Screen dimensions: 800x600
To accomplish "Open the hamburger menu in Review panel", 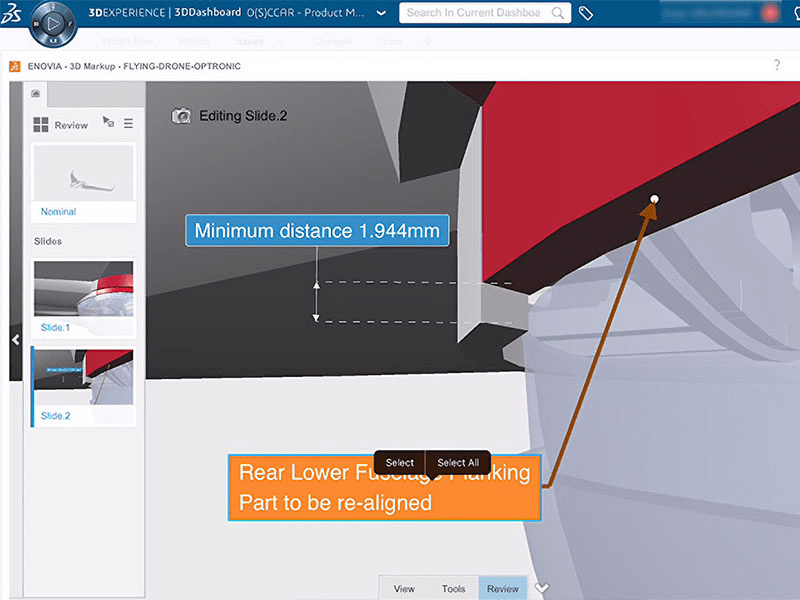I will 129,124.
